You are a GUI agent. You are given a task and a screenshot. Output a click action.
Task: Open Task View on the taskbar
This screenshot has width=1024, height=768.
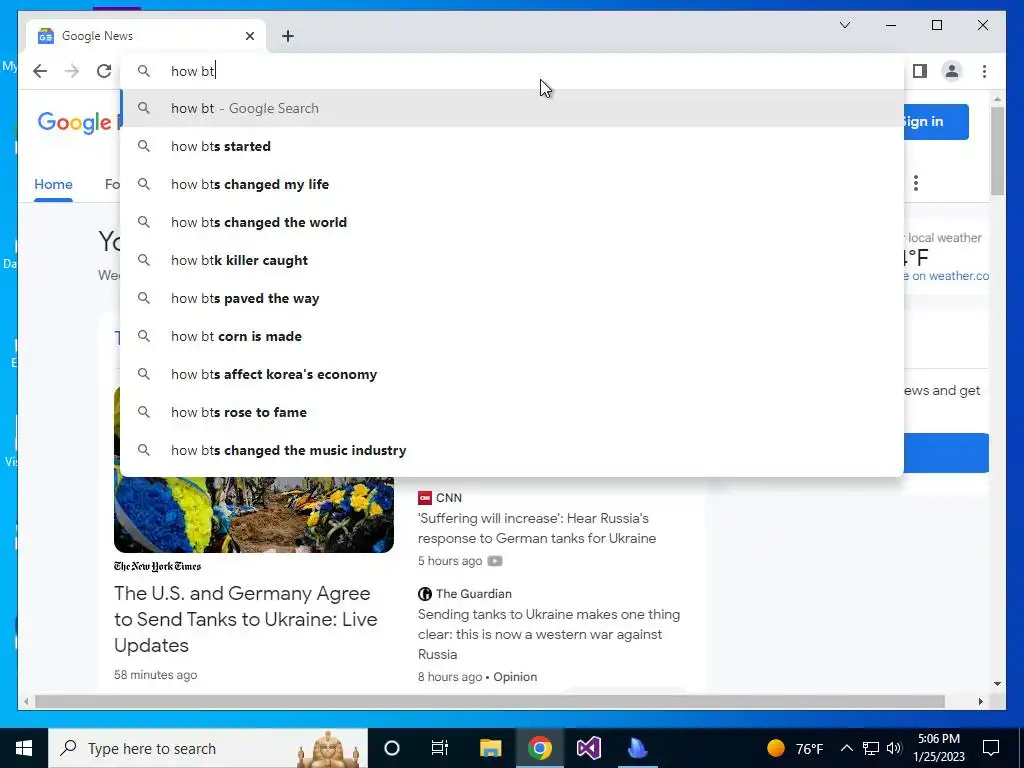click(x=440, y=748)
